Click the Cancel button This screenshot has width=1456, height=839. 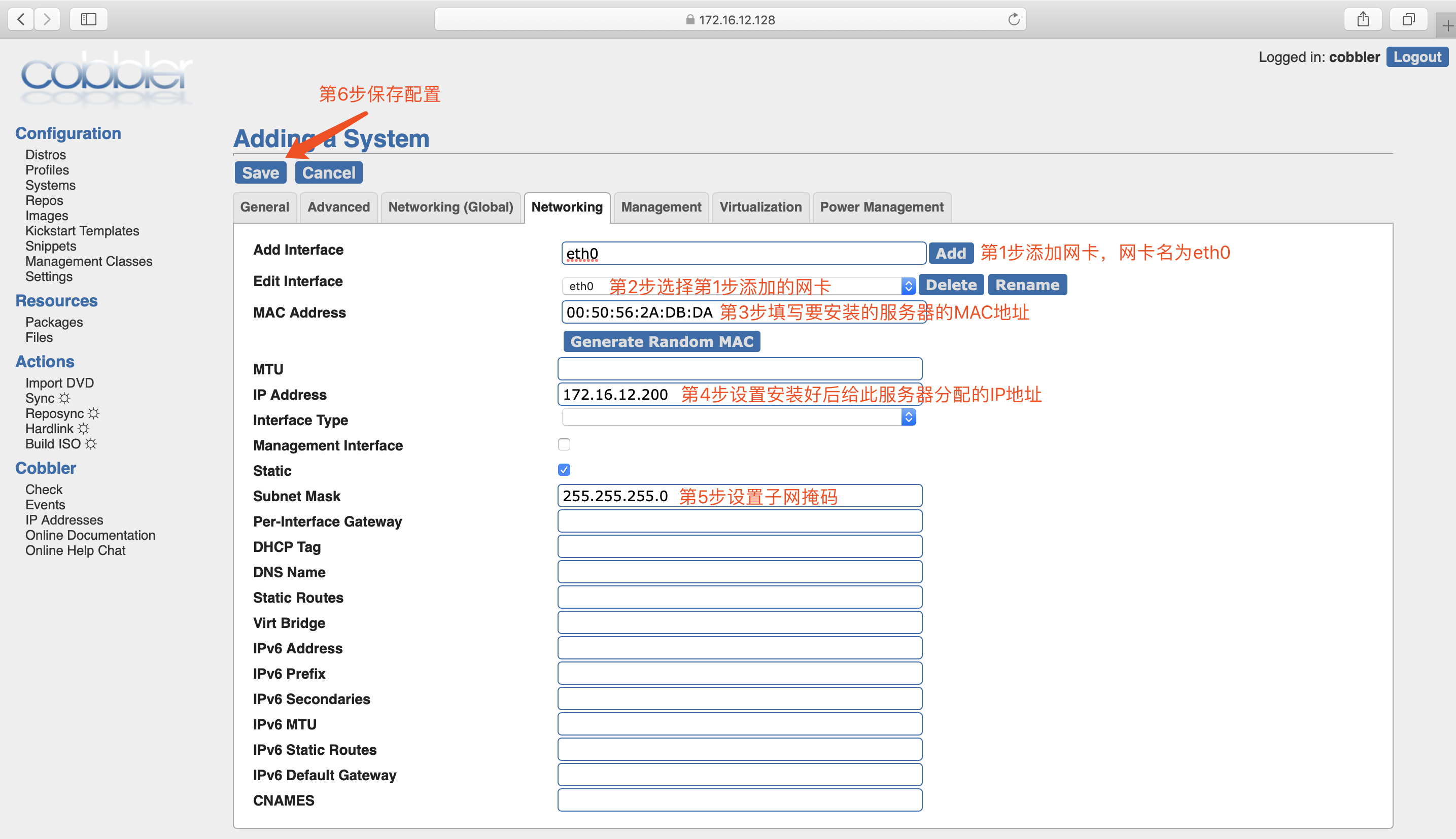coord(329,173)
